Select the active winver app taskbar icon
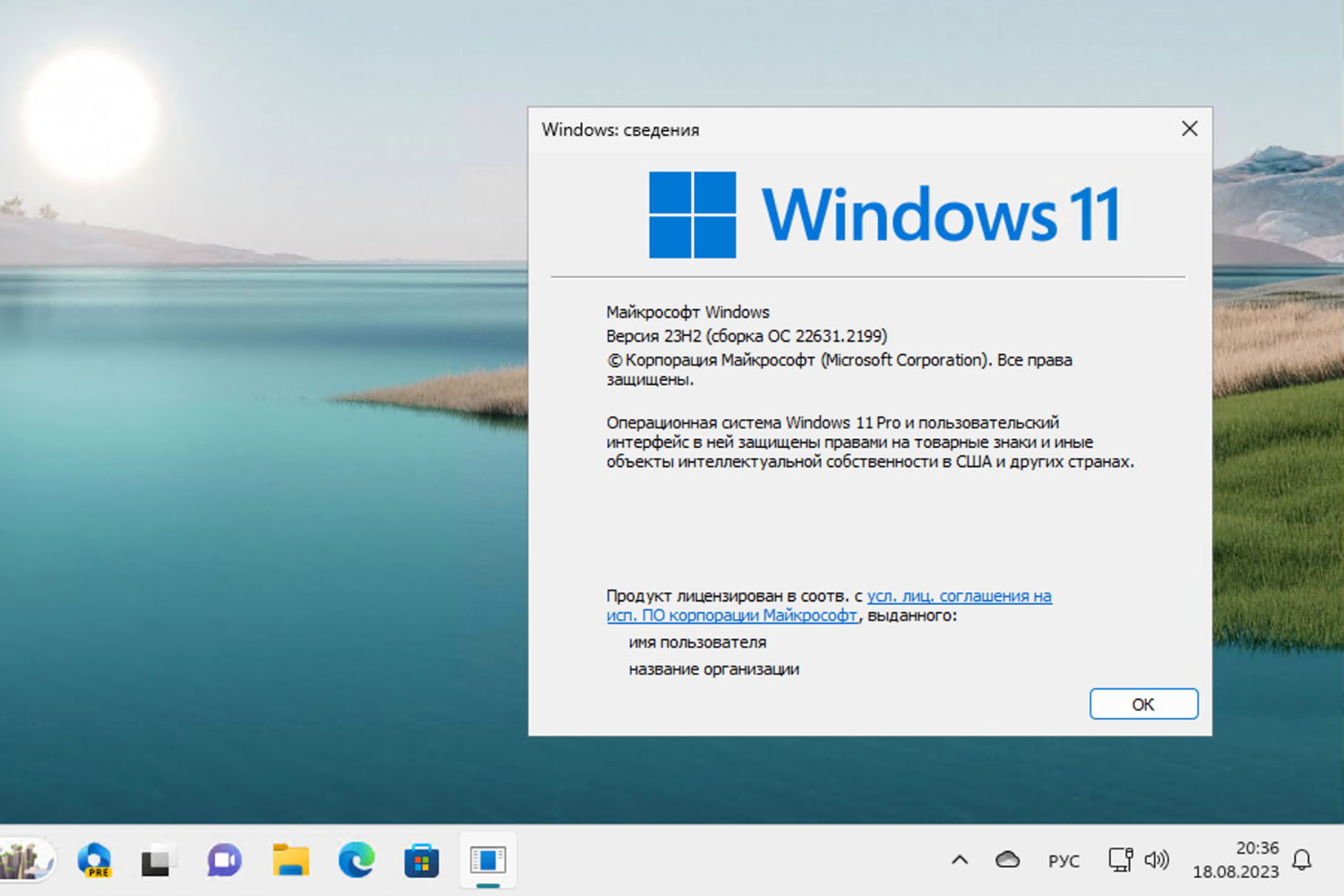Image resolution: width=1344 pixels, height=896 pixels. pyautogui.click(x=487, y=860)
